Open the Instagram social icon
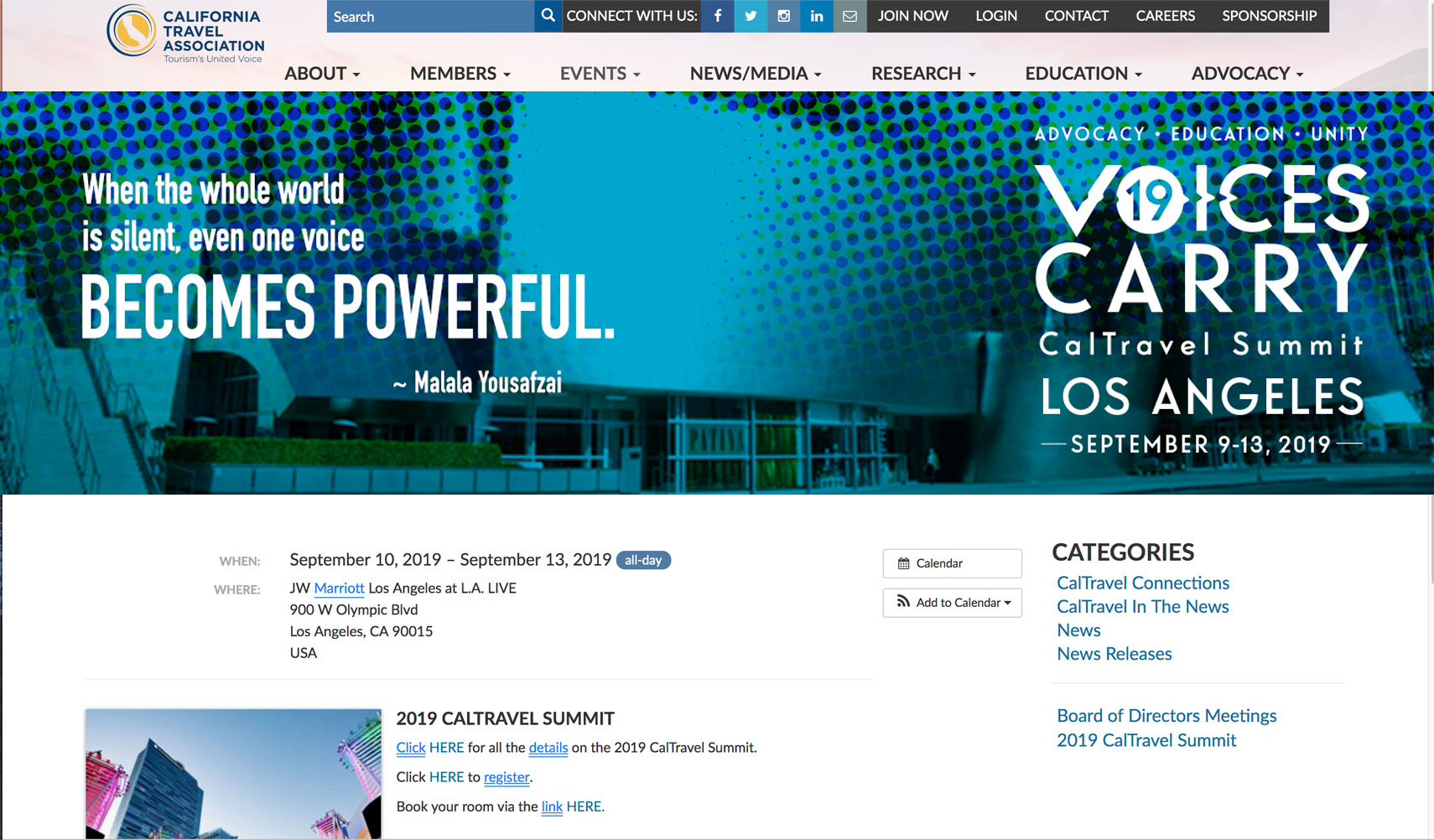Viewport: 1434px width, 840px height. tap(783, 16)
